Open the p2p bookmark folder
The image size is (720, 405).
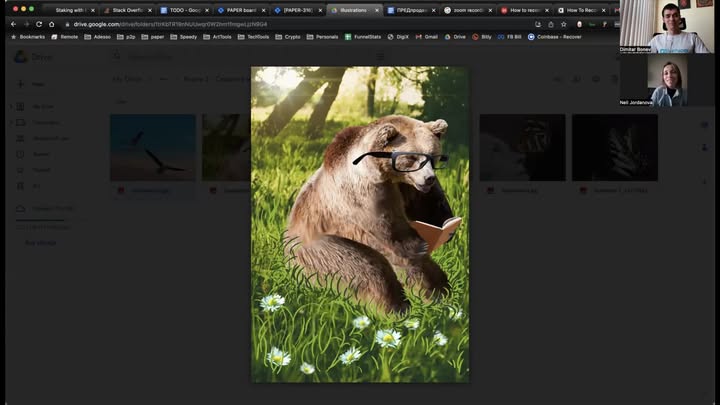pos(126,37)
